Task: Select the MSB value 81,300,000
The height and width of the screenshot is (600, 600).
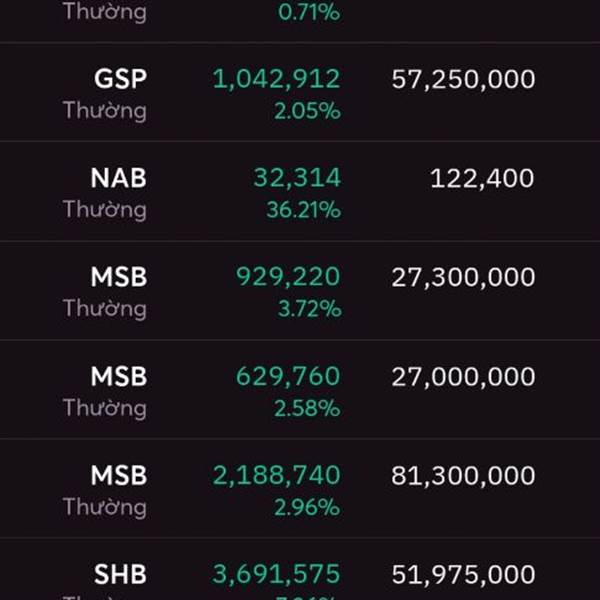Action: pos(463,476)
